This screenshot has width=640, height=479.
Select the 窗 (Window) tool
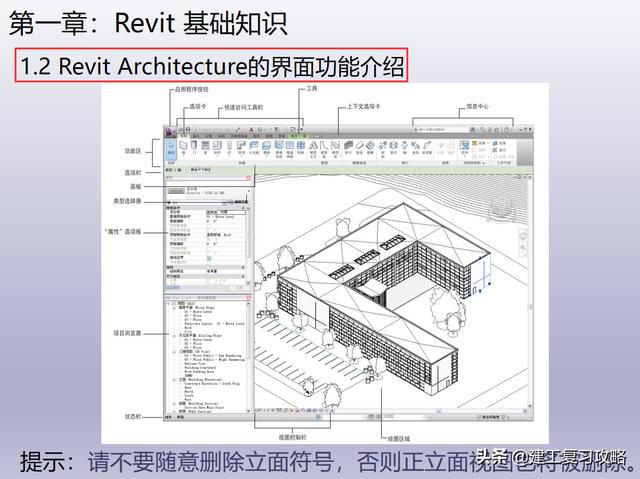205,148
